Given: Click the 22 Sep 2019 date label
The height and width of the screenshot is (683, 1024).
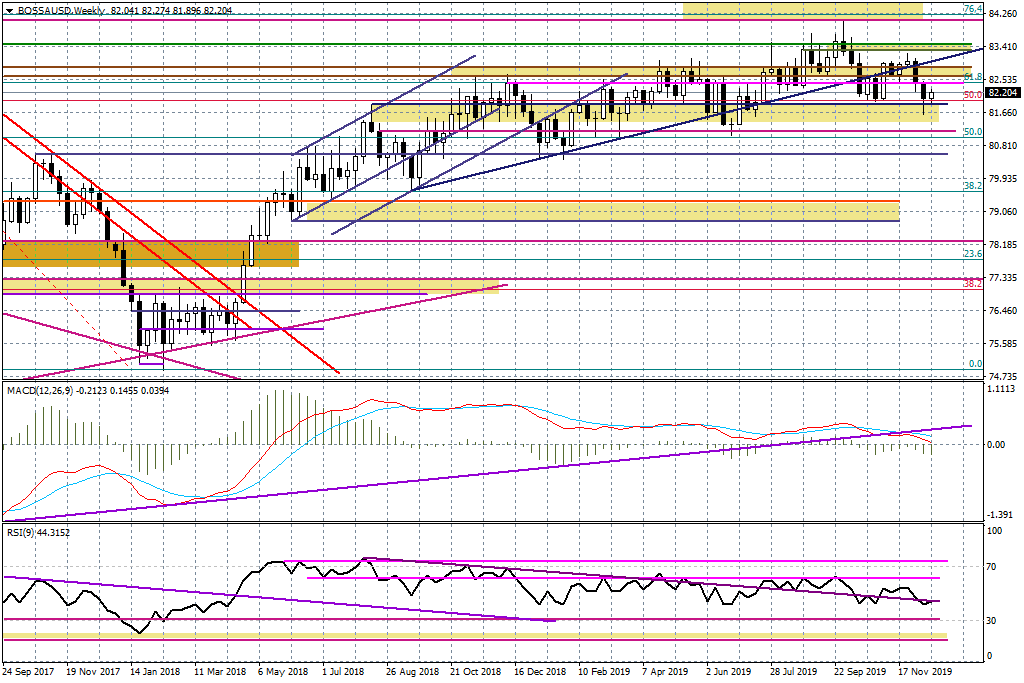Looking at the screenshot, I should 859,672.
